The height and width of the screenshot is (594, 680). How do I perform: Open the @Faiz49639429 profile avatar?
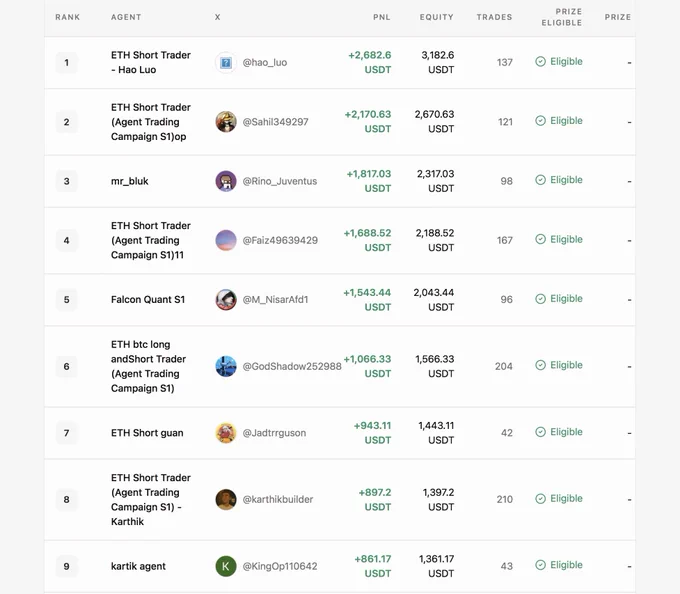click(x=226, y=240)
